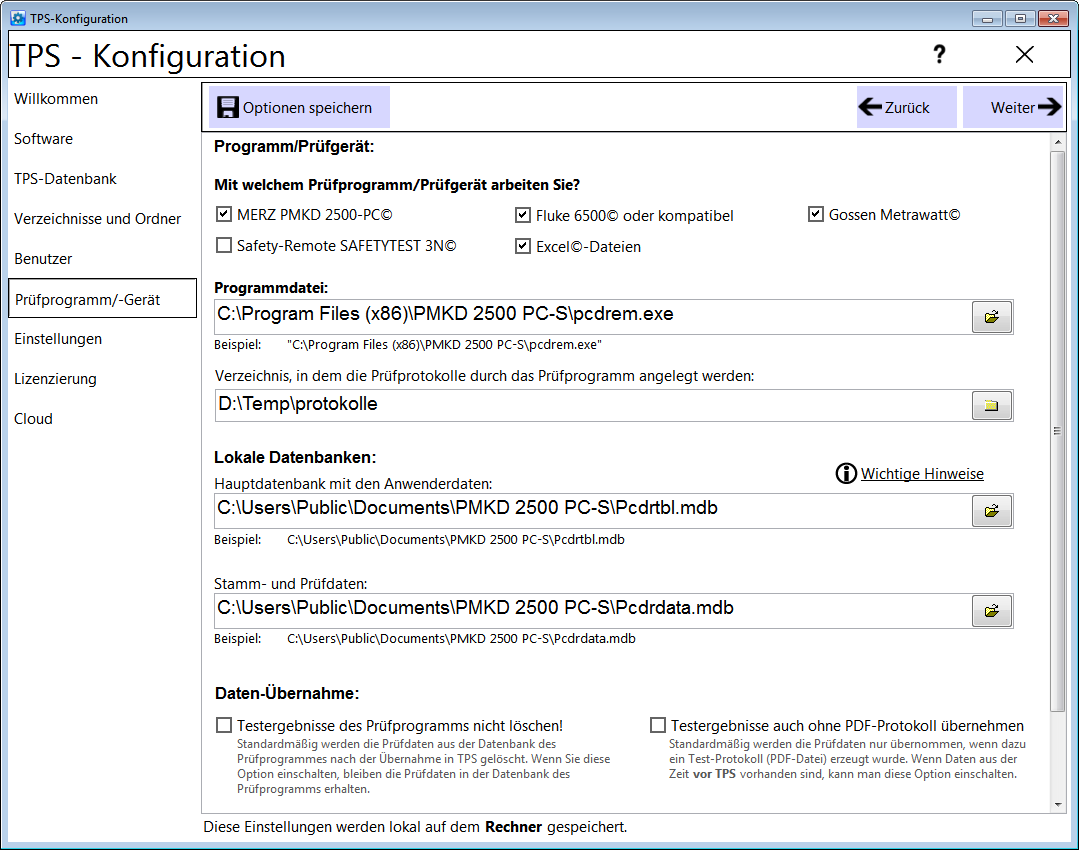The height and width of the screenshot is (850, 1079).
Task: Toggle the Excel-Dateien checkbox
Action: tap(523, 246)
